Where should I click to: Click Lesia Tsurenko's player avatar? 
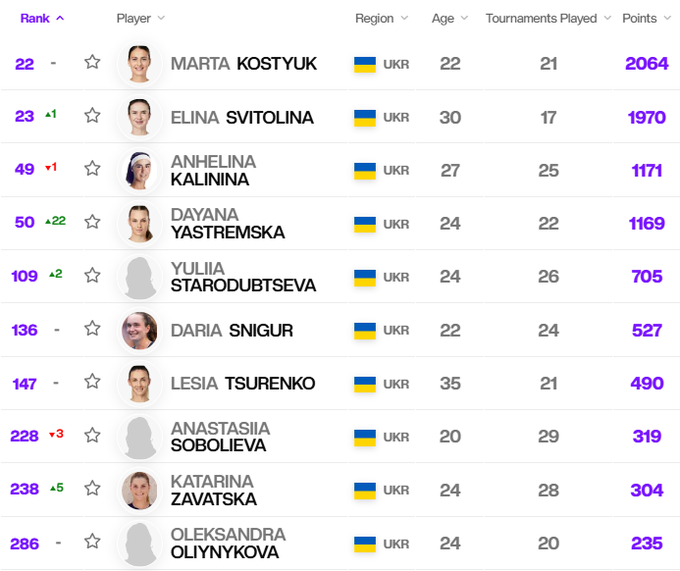139,383
